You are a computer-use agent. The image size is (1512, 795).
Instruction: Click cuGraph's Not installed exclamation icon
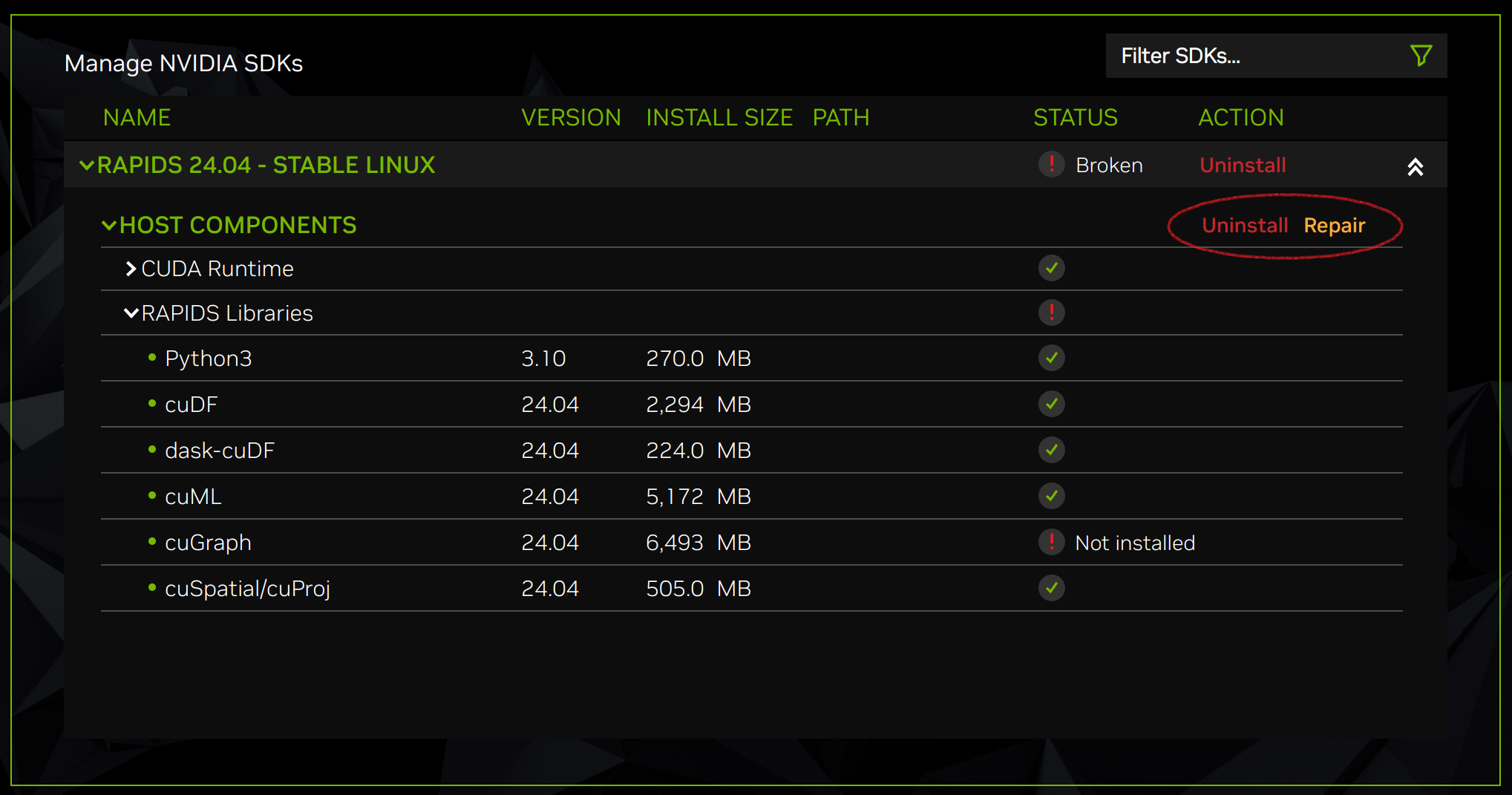[x=1051, y=543]
